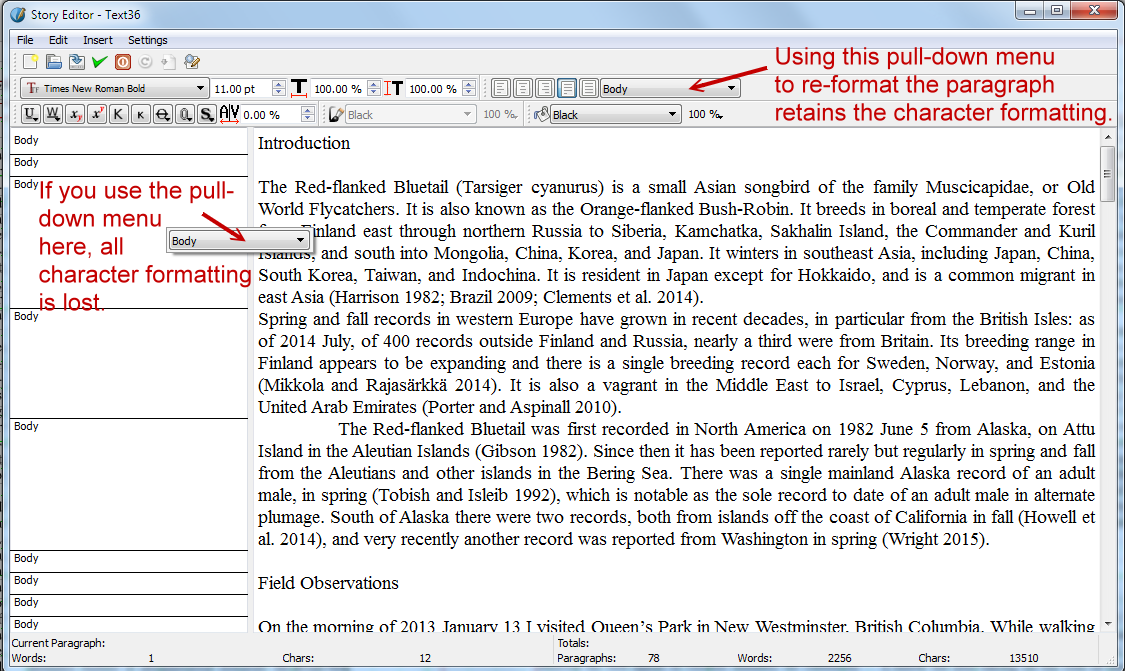Open the floating Body style dropdown in left pane
Viewport: 1125px width, 671px height.
pyautogui.click(x=300, y=241)
